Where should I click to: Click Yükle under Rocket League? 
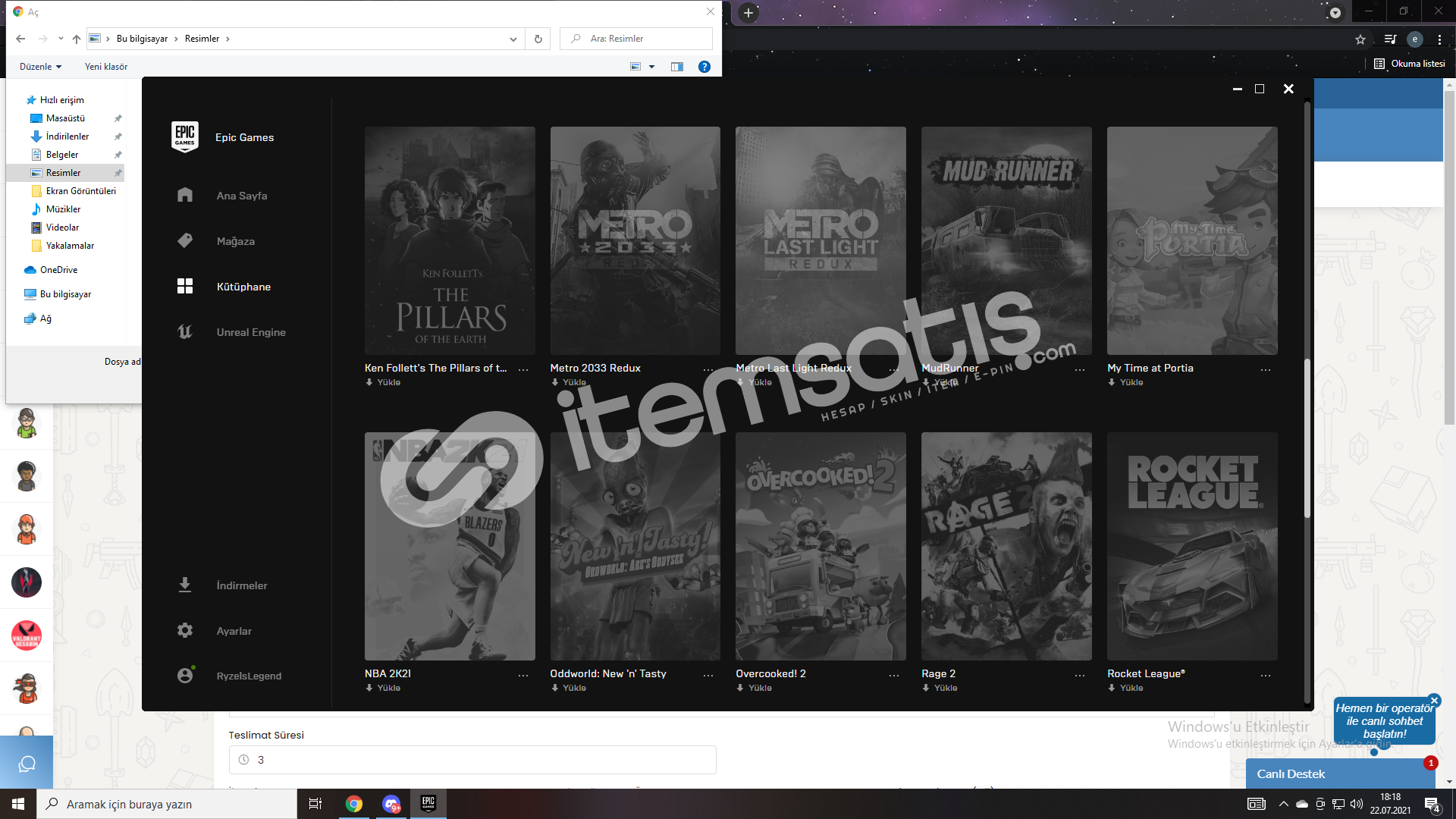[1125, 688]
